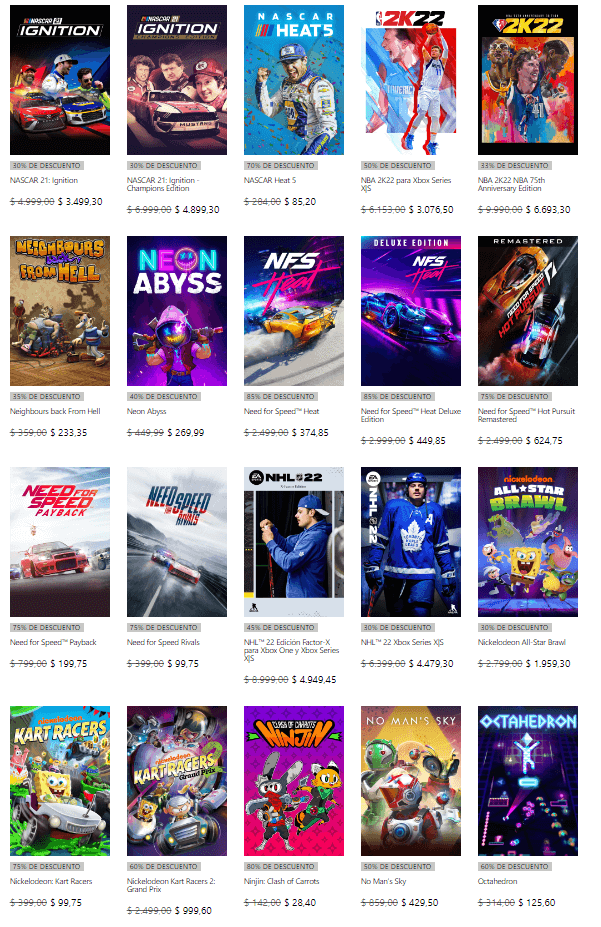The image size is (601, 927).
Task: Open the Need for Speed Payback cover
Action: click(x=60, y=542)
